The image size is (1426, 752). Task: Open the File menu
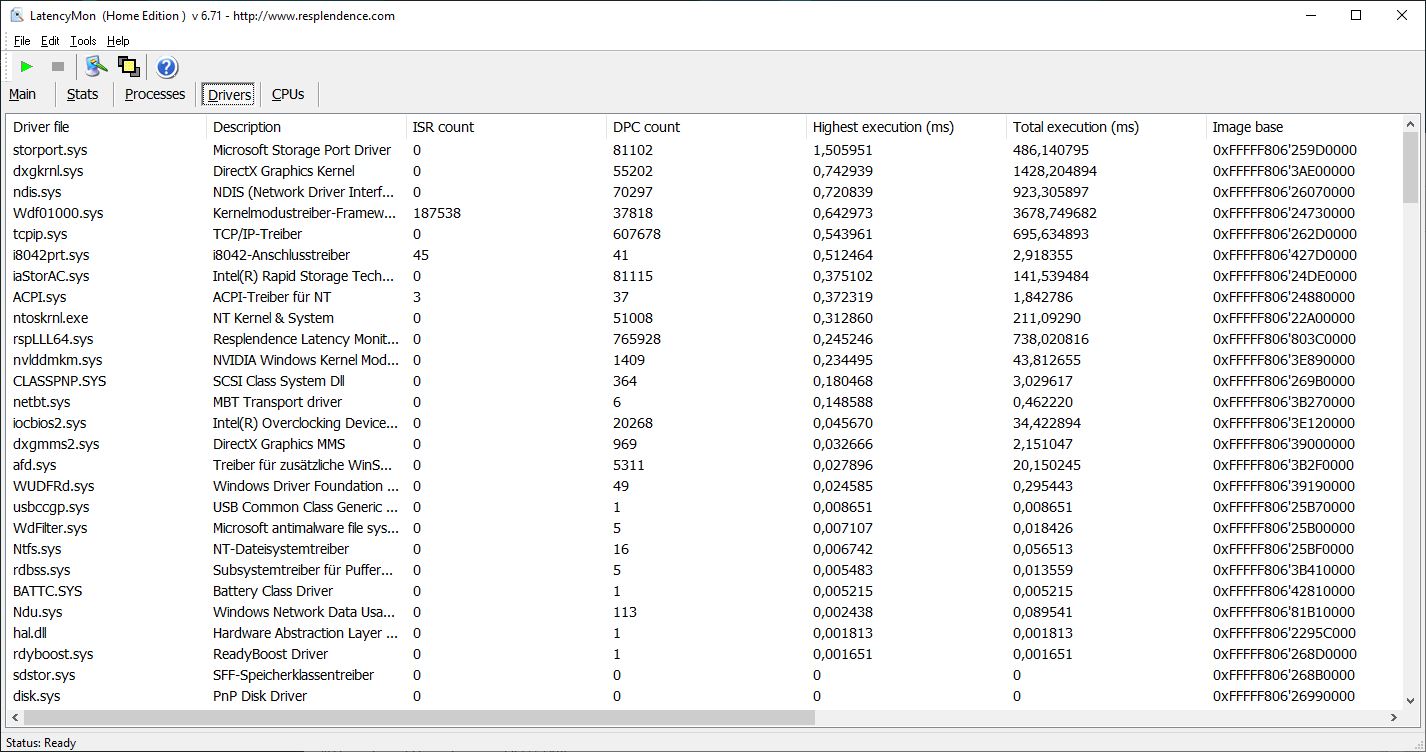click(x=22, y=41)
